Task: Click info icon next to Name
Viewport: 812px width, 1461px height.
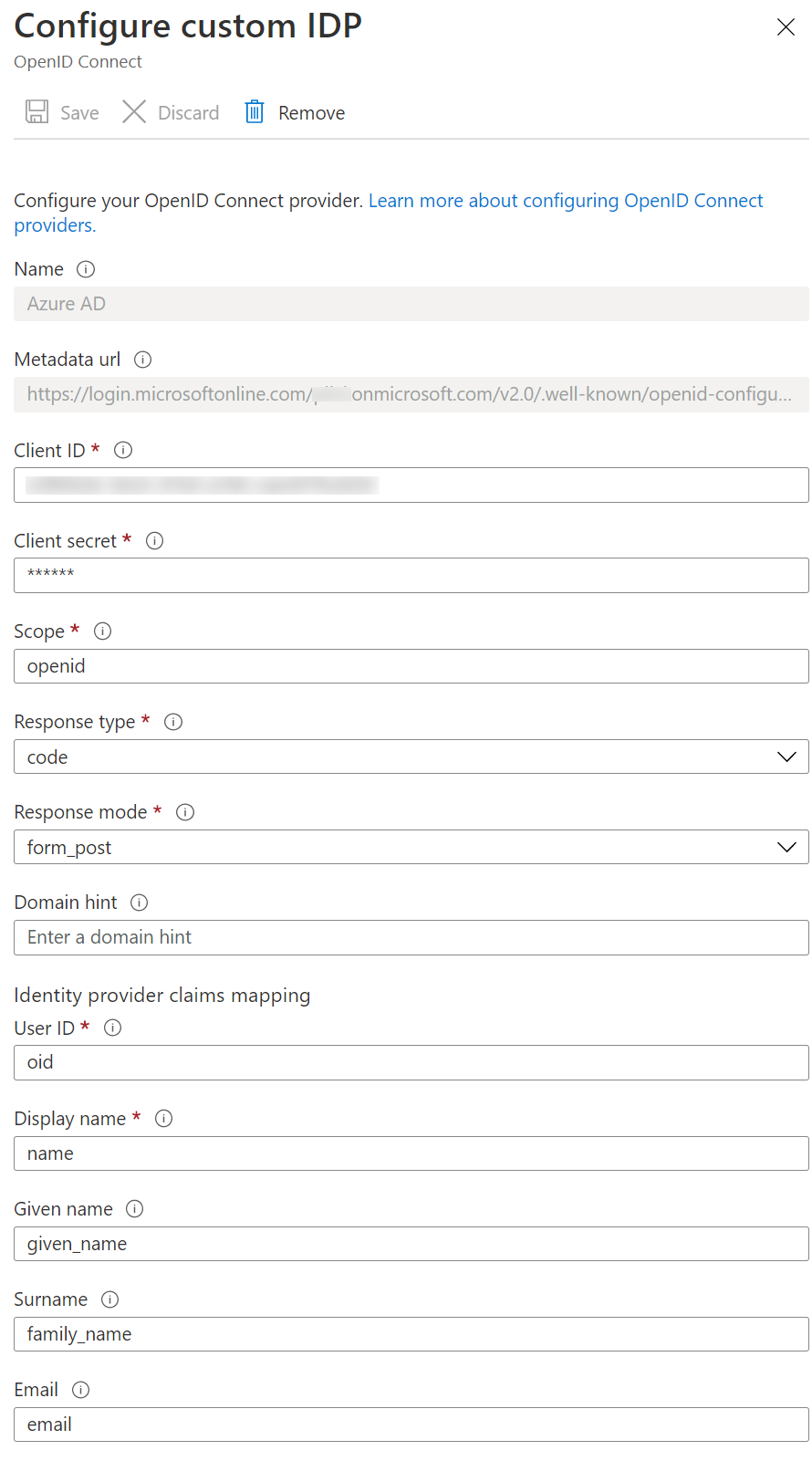Action: (86, 269)
